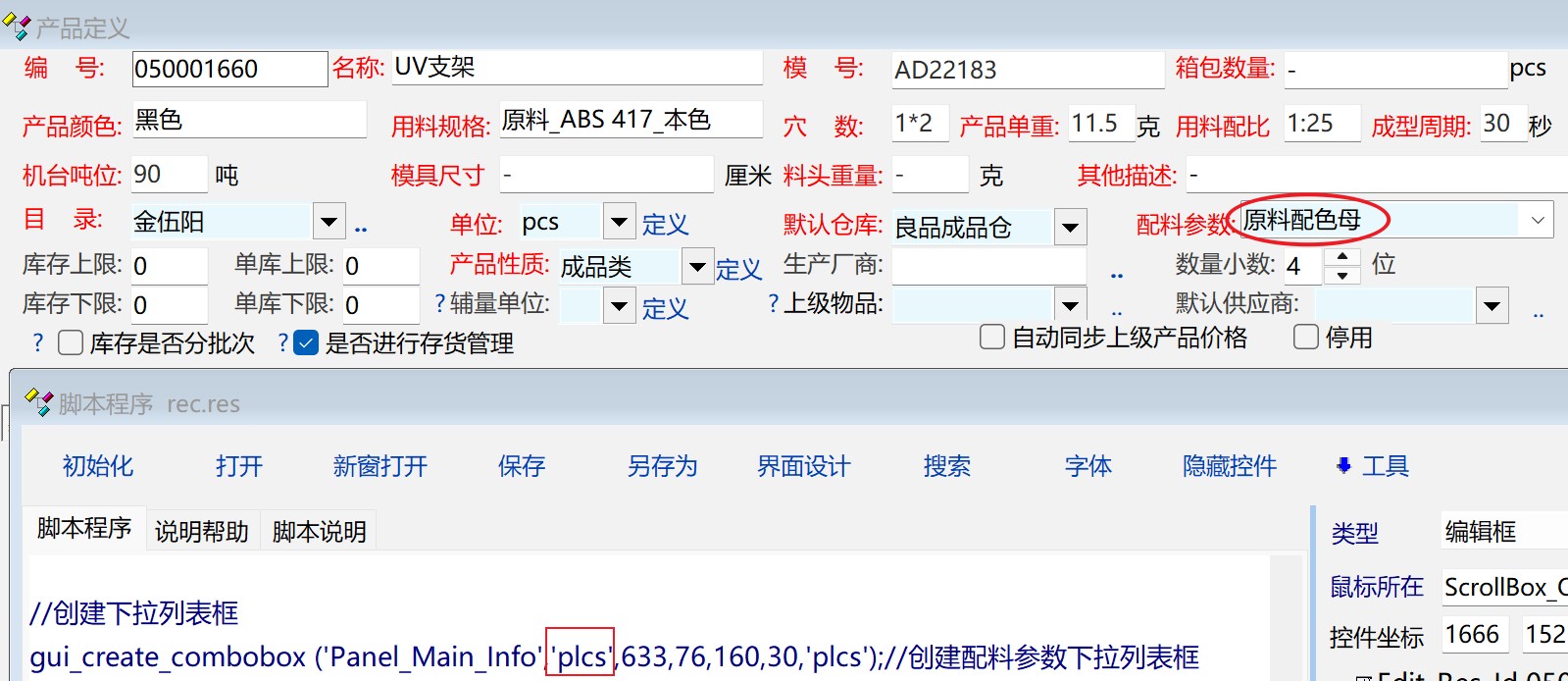The image size is (1568, 681).
Task: Switch to the 说明帮助 tab
Action: point(202,531)
